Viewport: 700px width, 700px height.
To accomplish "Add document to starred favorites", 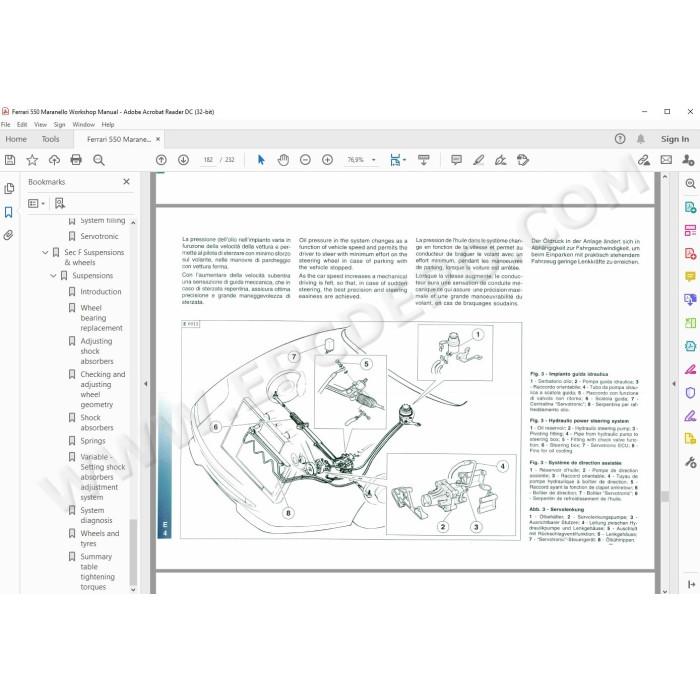I will point(32,160).
